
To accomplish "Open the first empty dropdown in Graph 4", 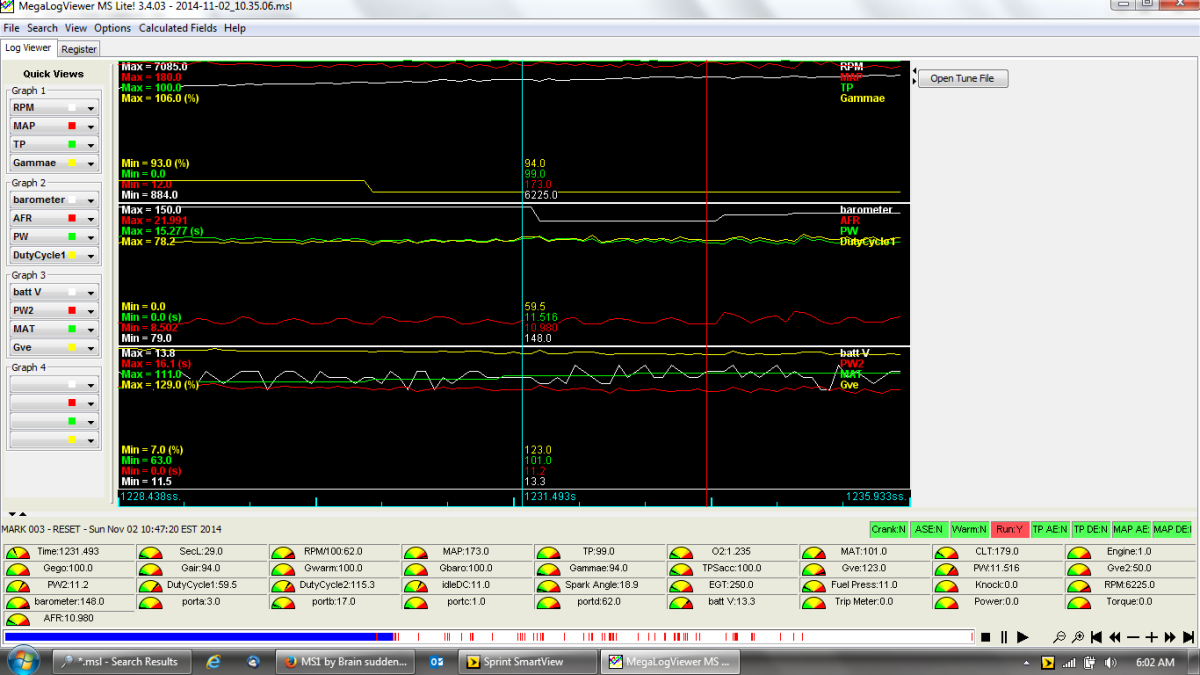I will 90,385.
